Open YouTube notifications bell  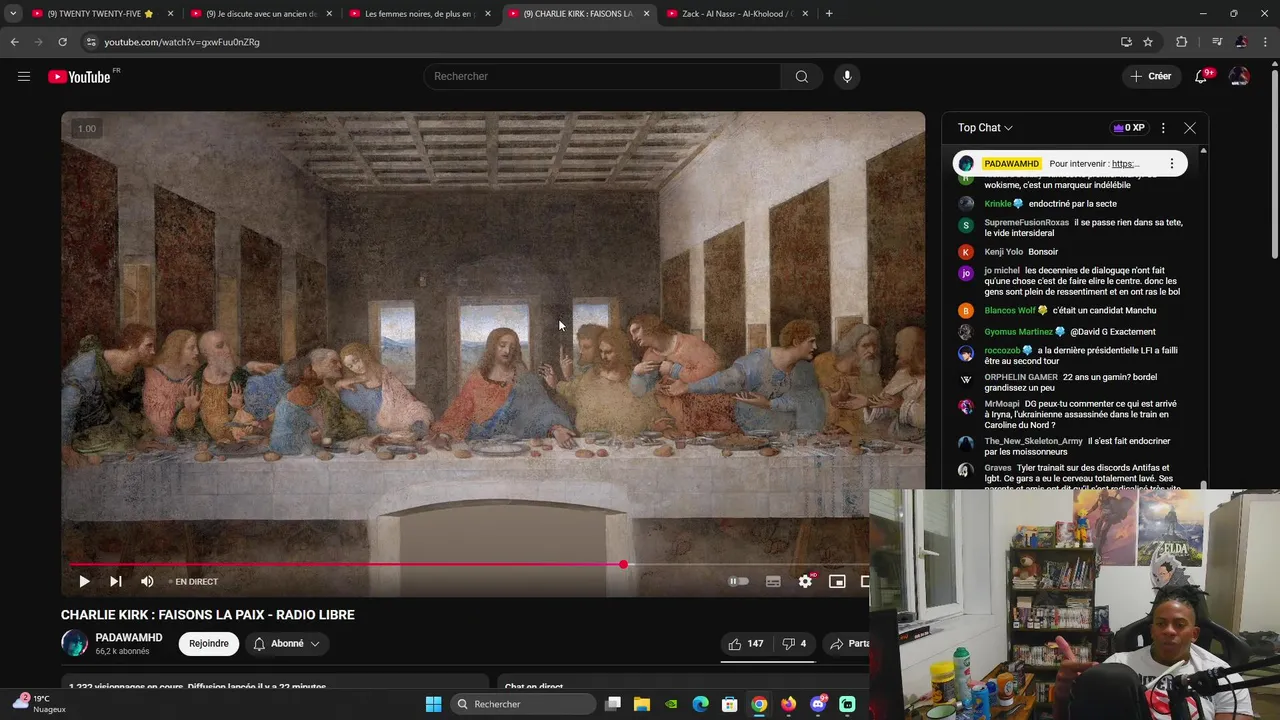tap(1201, 76)
